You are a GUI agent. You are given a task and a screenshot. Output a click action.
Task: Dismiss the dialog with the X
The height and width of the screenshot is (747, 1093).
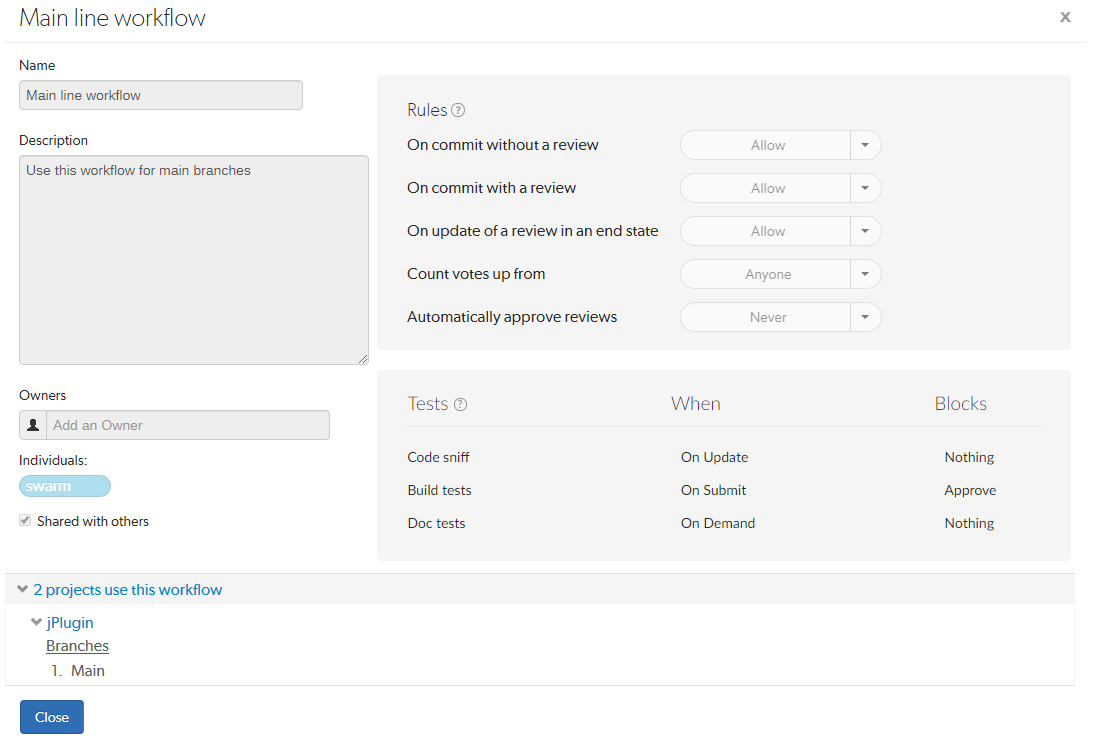1065,17
